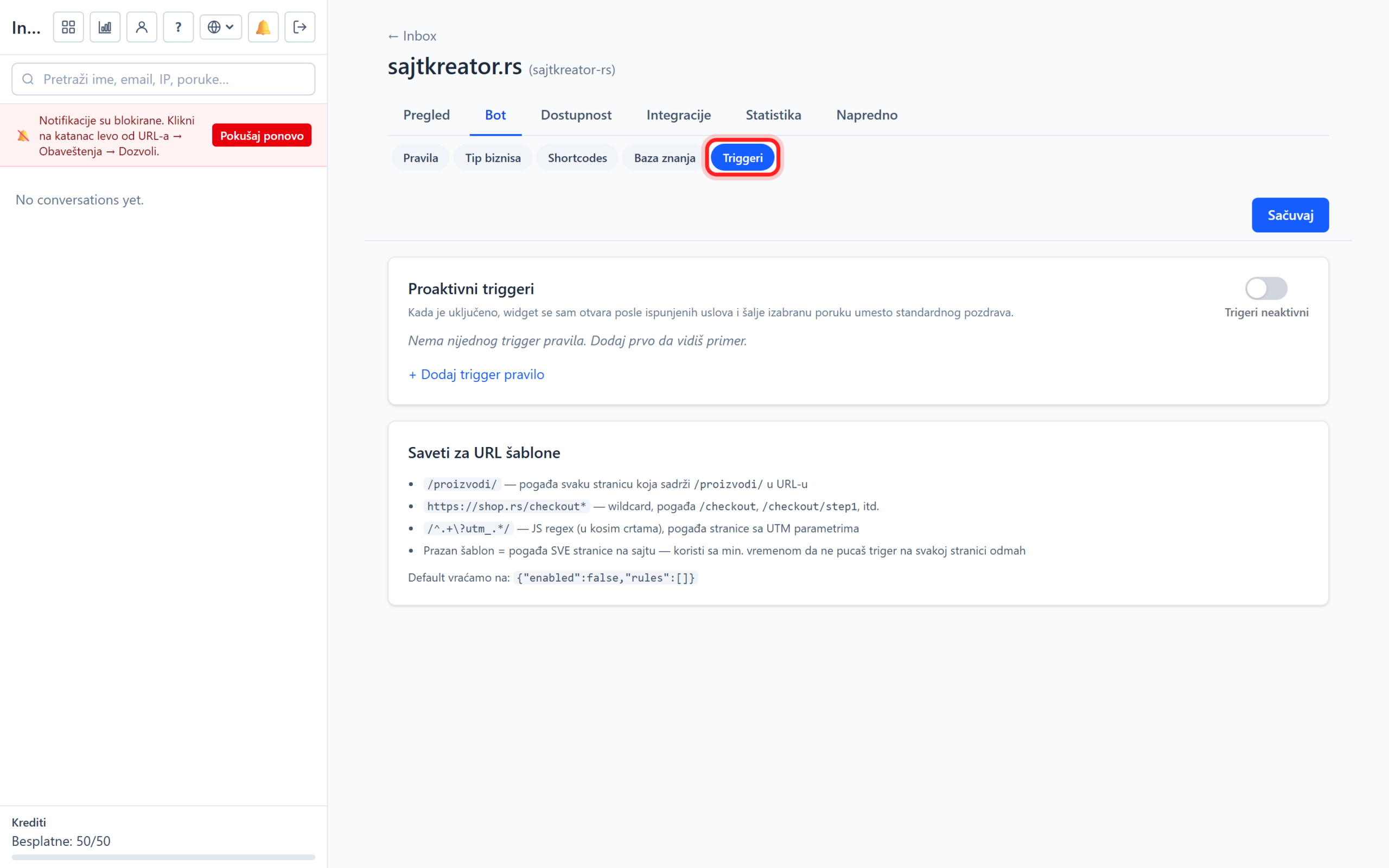Focus the Pretraži search input field
The width and height of the screenshot is (1389, 868).
163,79
